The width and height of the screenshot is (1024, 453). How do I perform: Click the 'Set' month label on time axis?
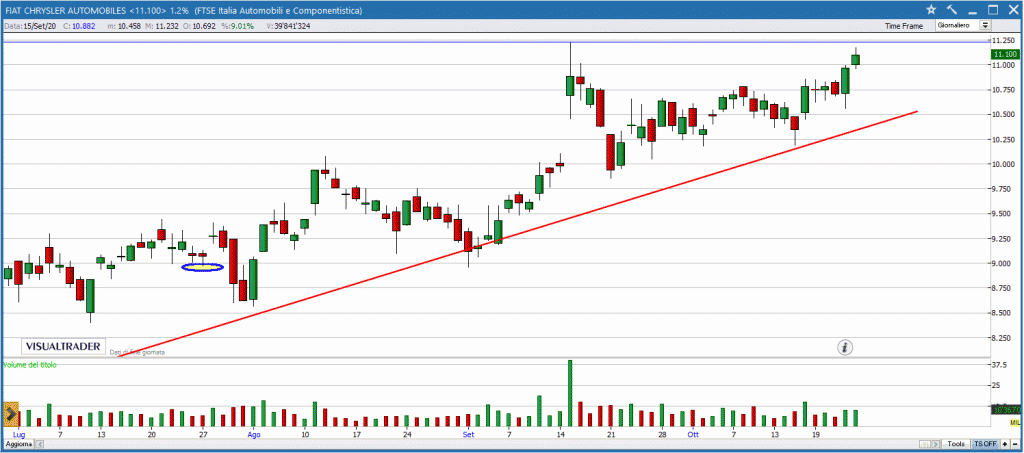468,433
